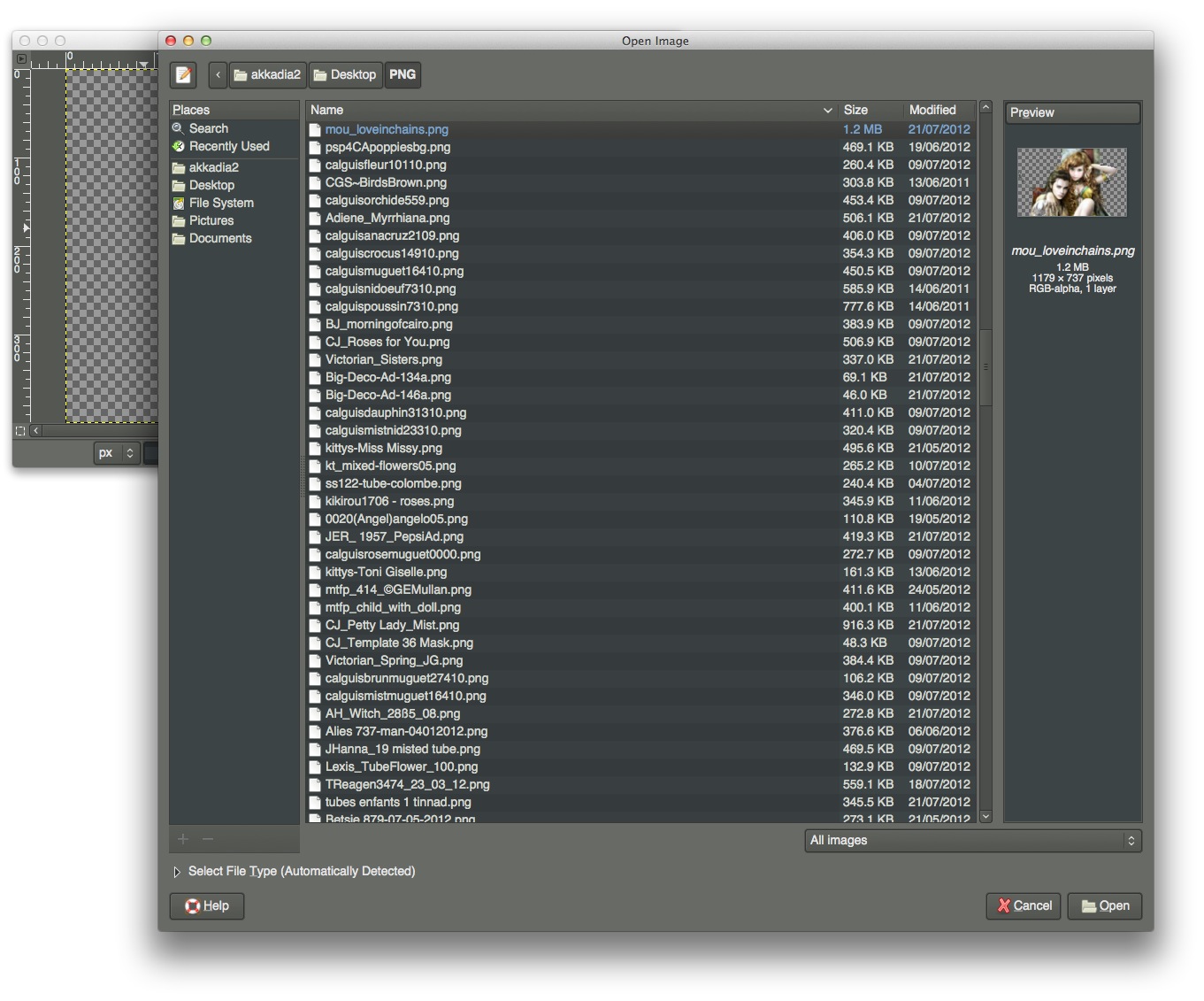Image resolution: width=1204 pixels, height=1001 pixels.
Task: Click the 18/07/2012 modified date cell
Action: (x=939, y=784)
